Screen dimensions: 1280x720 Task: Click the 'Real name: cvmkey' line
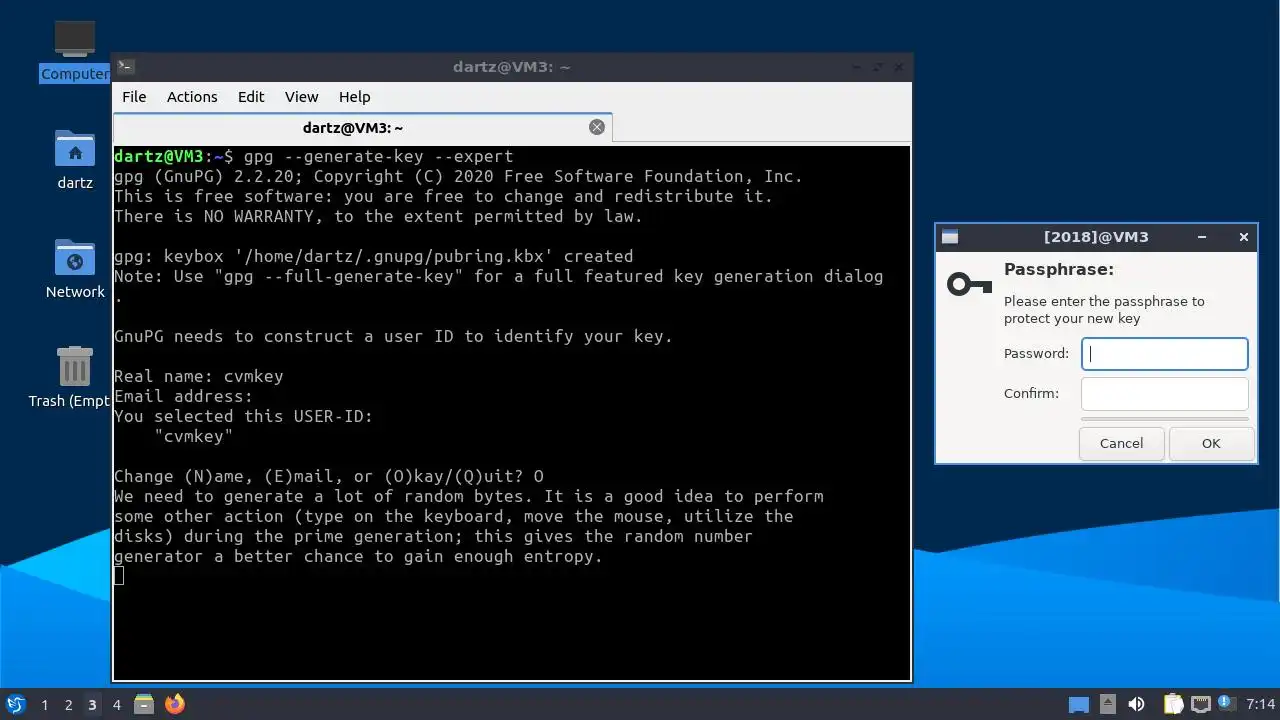(x=199, y=376)
